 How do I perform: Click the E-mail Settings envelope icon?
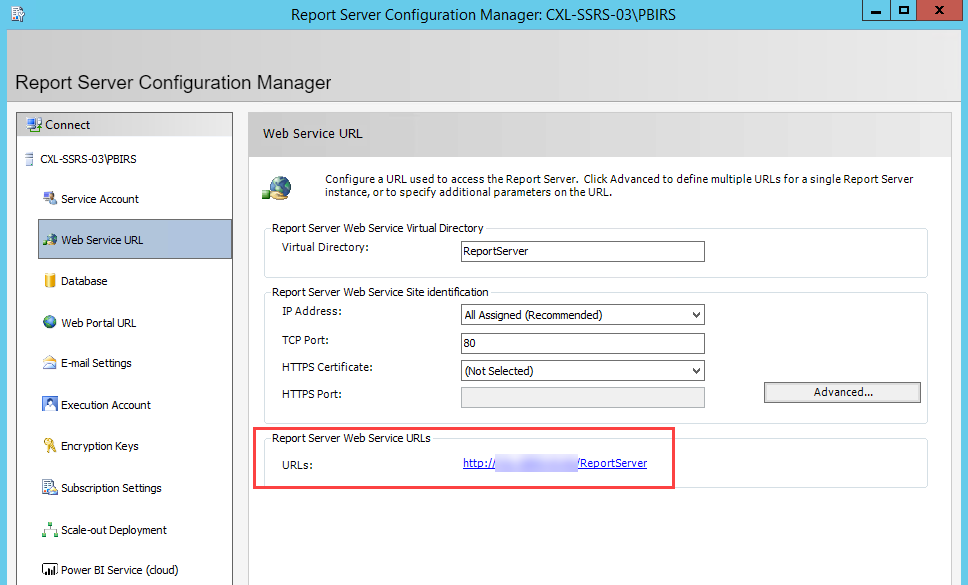coord(50,363)
